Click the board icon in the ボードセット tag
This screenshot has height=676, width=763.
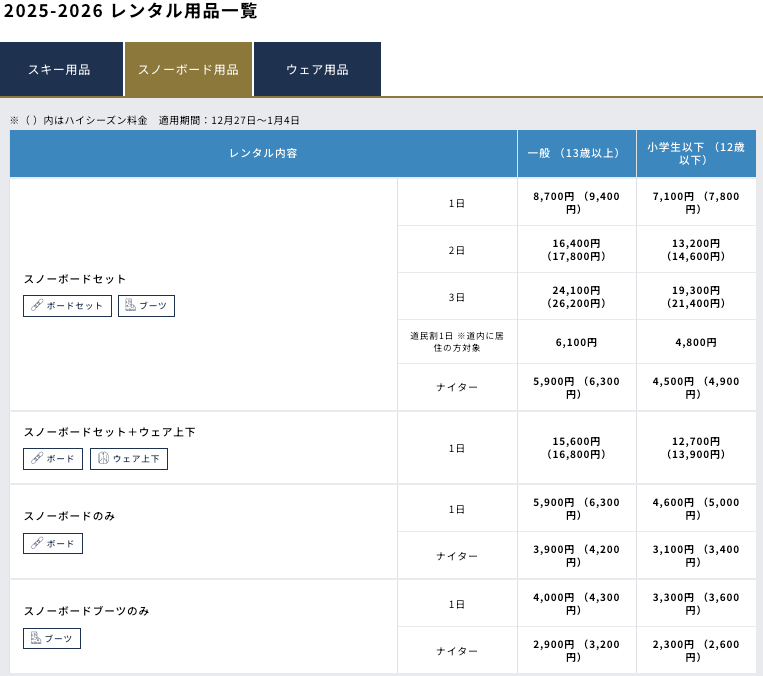37,305
